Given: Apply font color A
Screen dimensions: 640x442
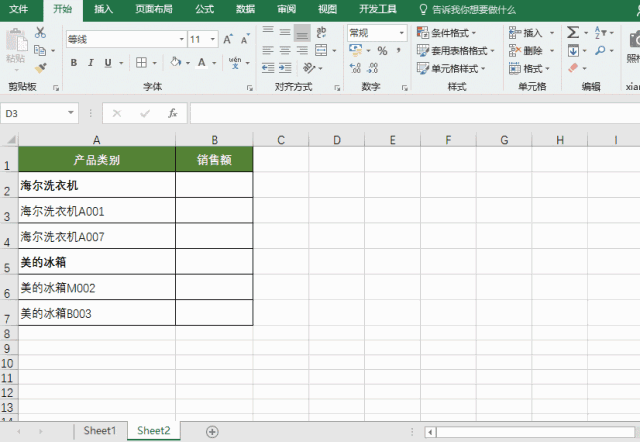Looking at the screenshot, I should click(x=201, y=62).
